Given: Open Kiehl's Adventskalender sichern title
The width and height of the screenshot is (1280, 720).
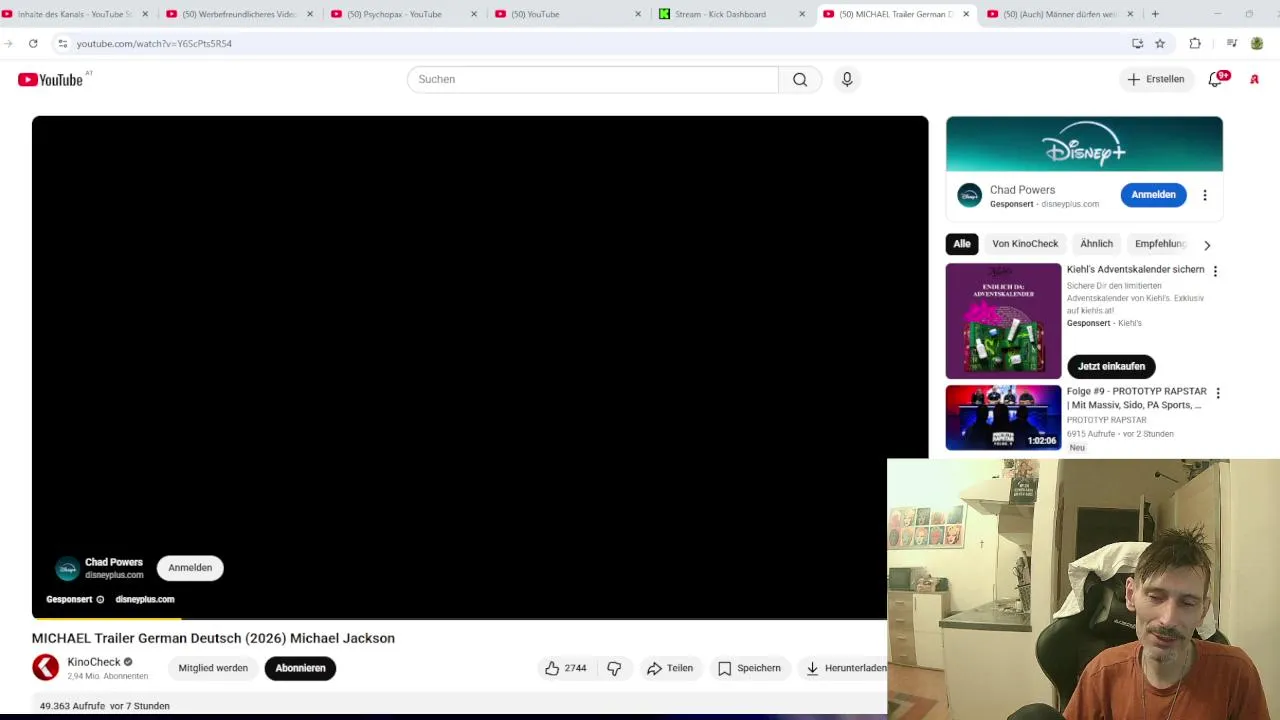Looking at the screenshot, I should [x=1135, y=269].
